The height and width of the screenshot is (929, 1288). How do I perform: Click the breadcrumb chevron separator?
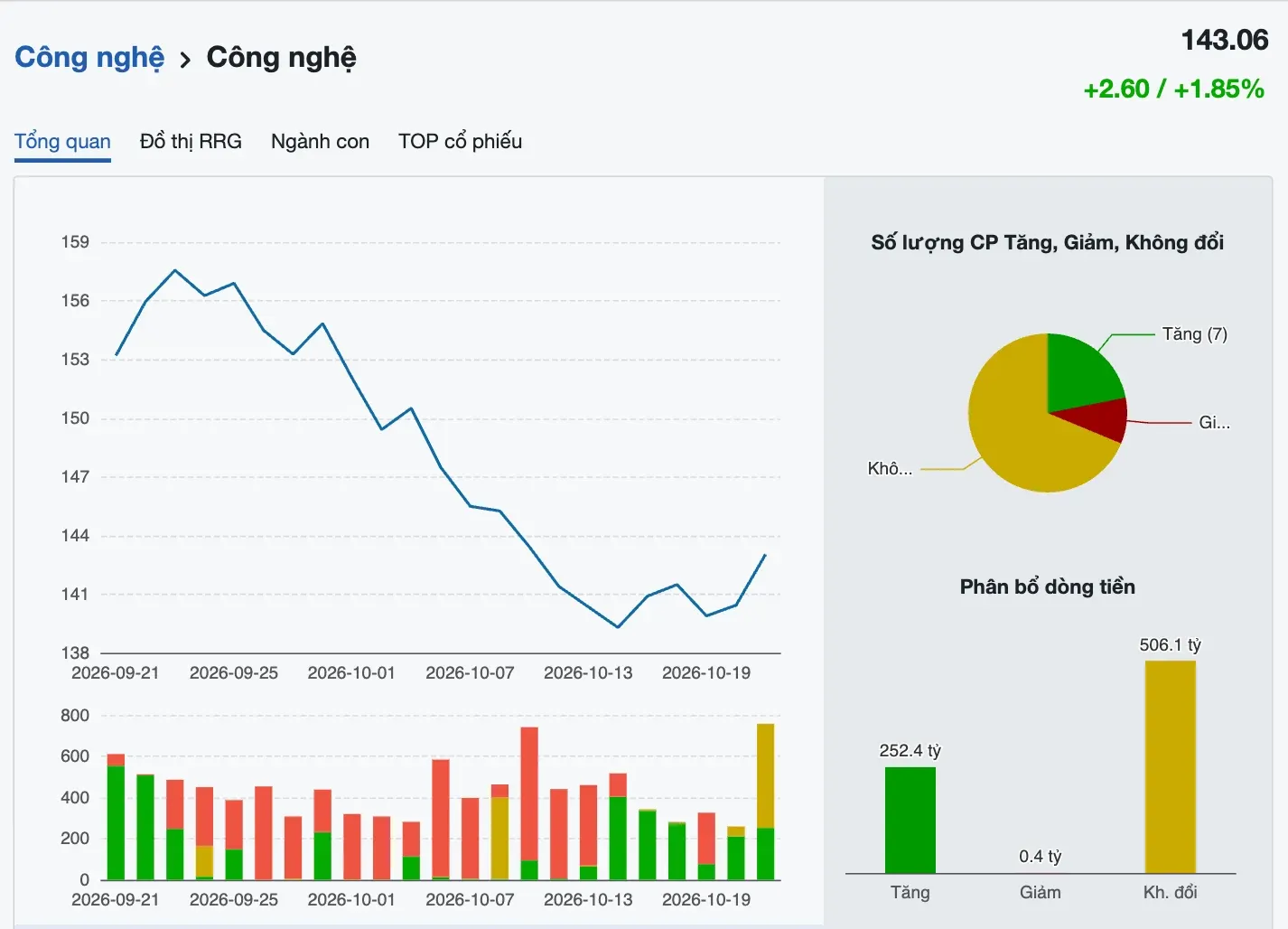click(185, 61)
